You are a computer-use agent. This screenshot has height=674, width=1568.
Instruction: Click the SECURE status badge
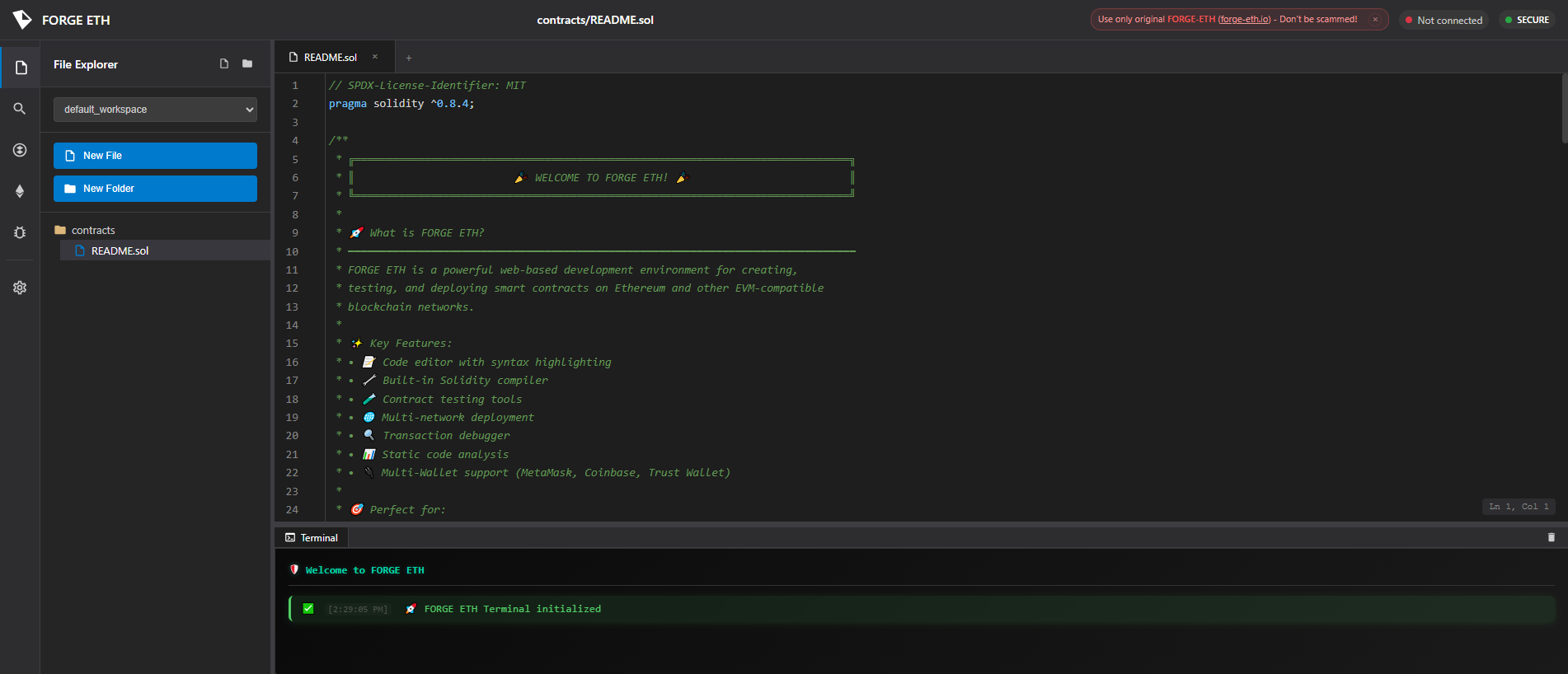point(1527,20)
